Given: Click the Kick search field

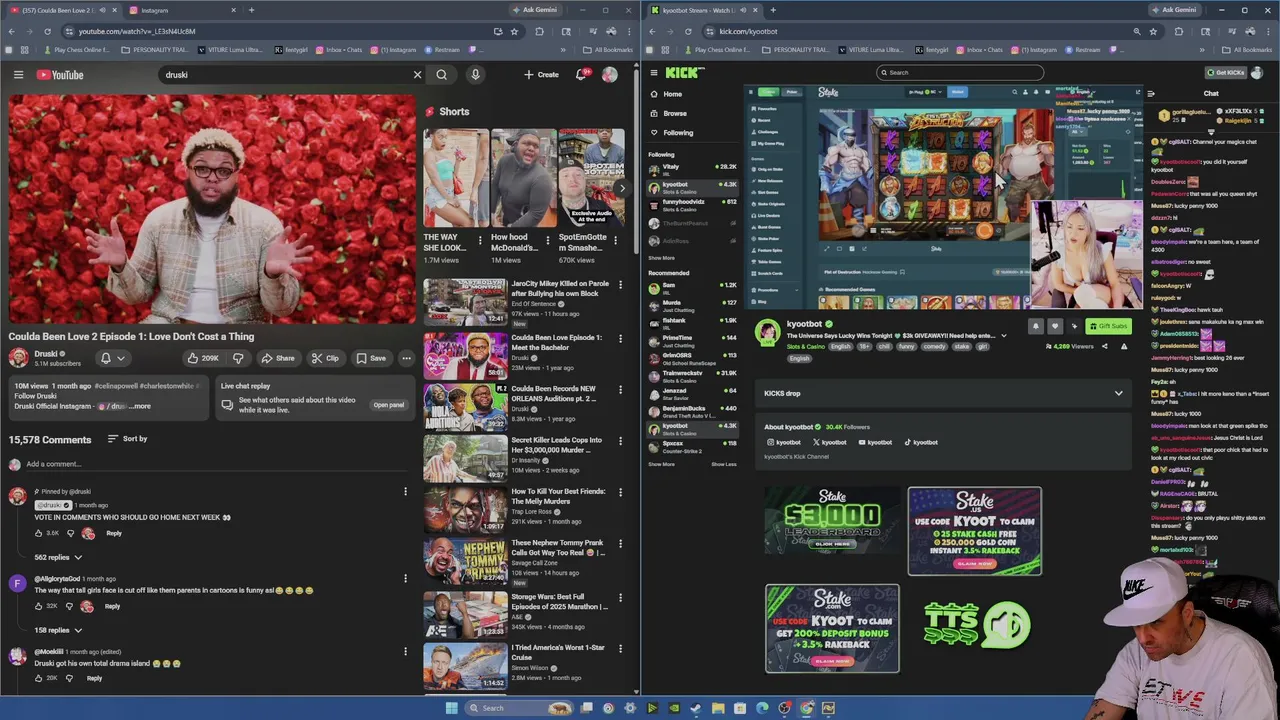Looking at the screenshot, I should point(960,72).
